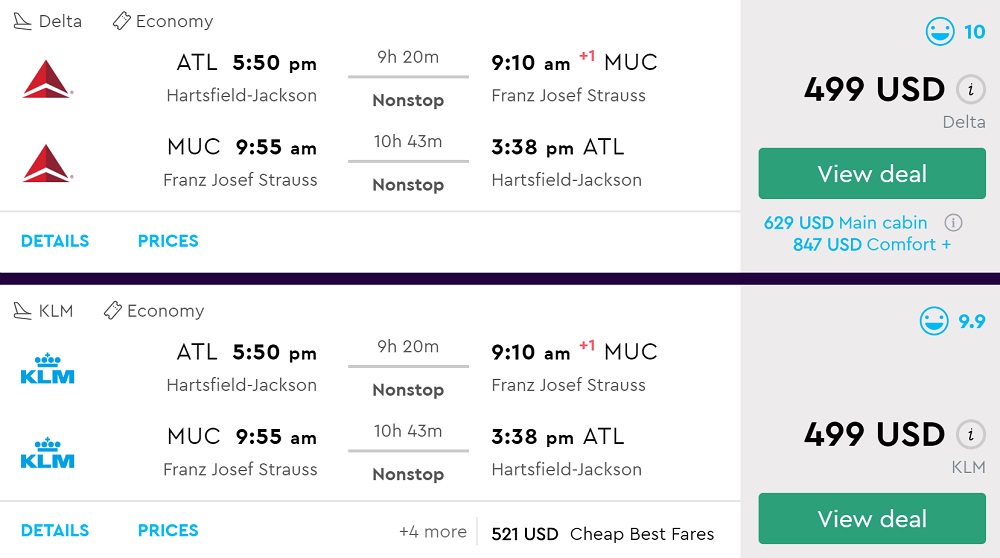Image resolution: width=1000 pixels, height=558 pixels.
Task: Open DETAILS for the KLM flight
Action: click(55, 530)
